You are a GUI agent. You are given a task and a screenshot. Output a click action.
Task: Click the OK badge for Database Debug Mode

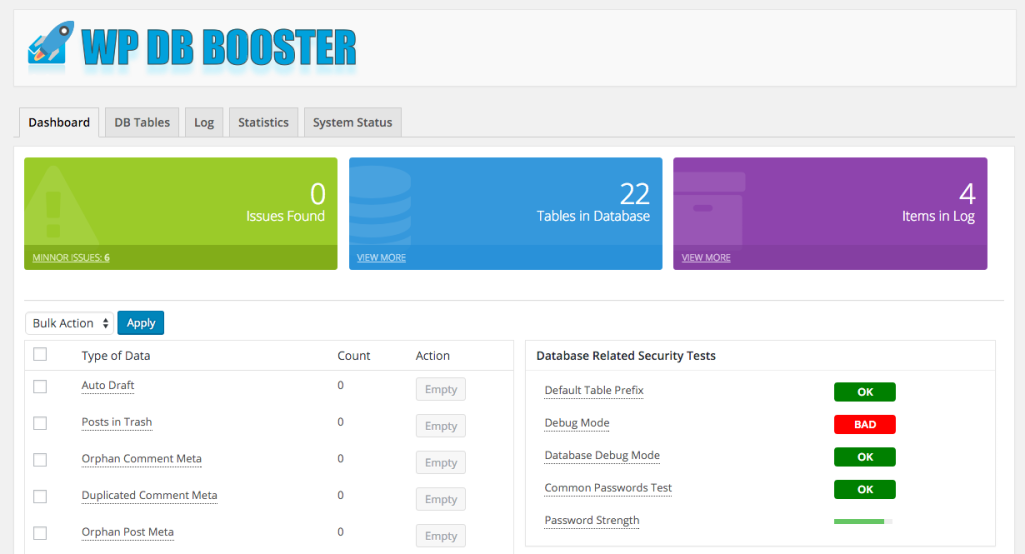(865, 457)
